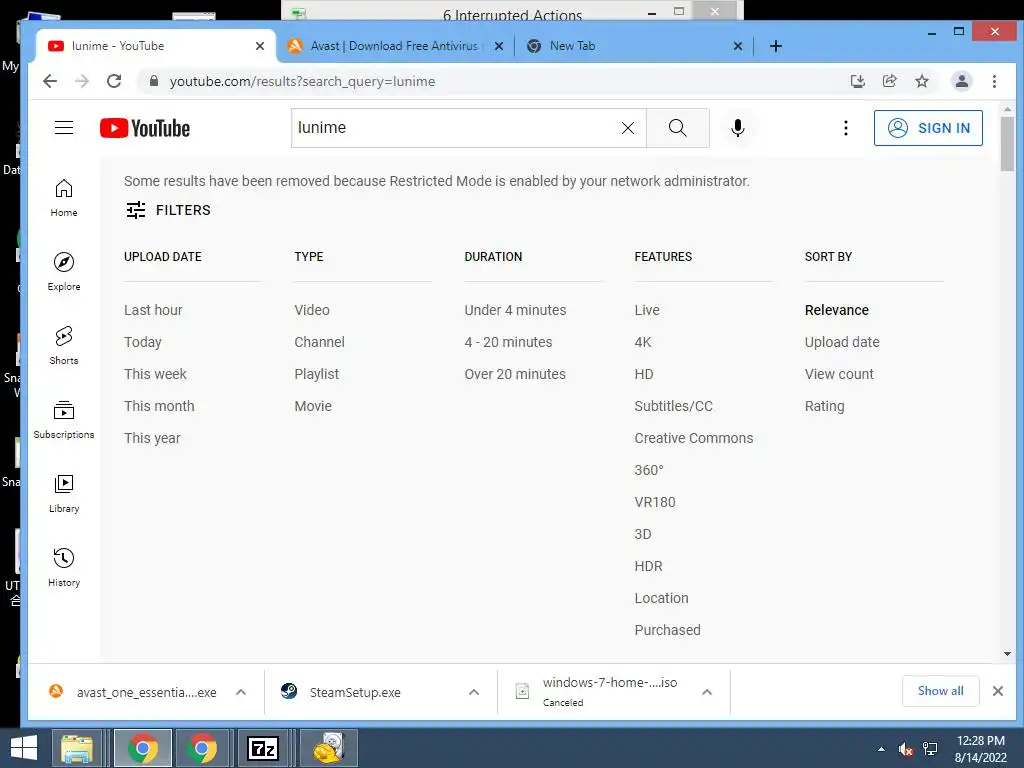View site info via the padlock icon

point(154,81)
